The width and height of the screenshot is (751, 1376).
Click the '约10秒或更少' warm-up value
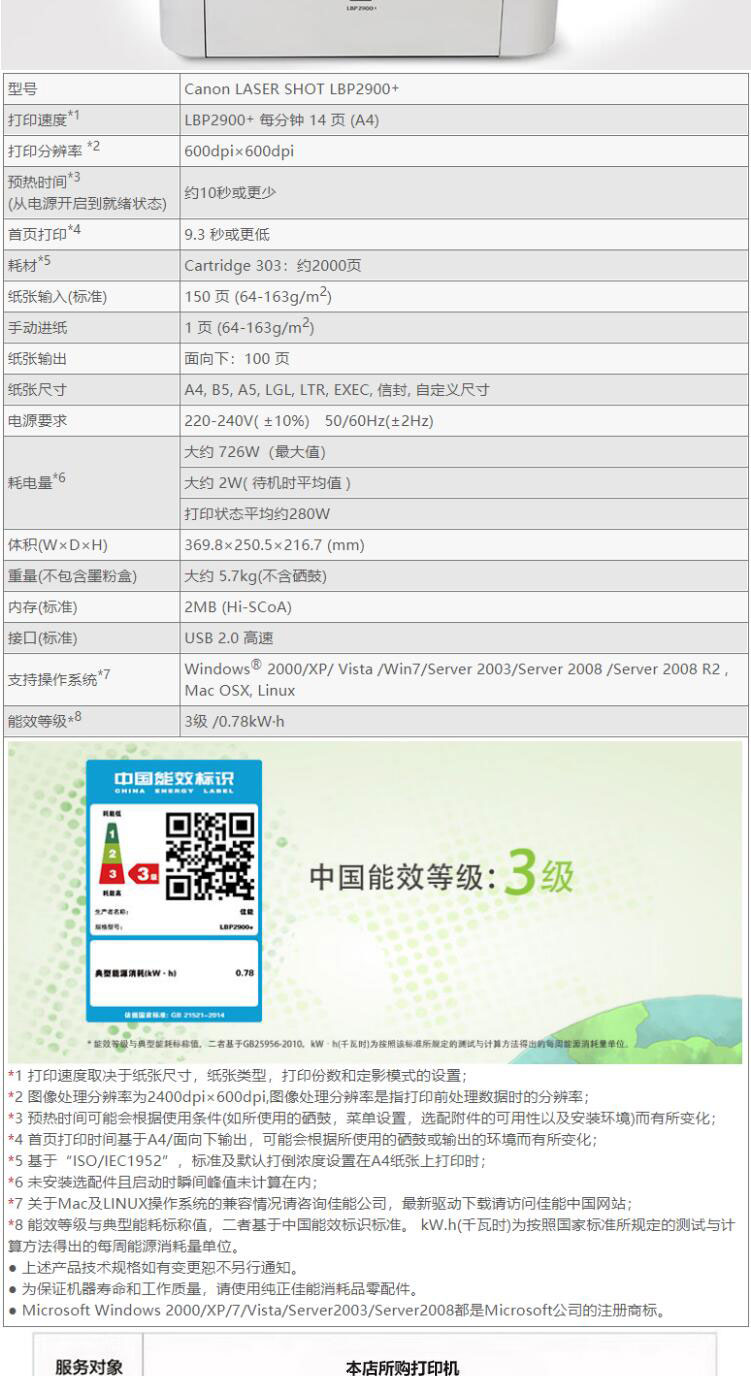[230, 193]
